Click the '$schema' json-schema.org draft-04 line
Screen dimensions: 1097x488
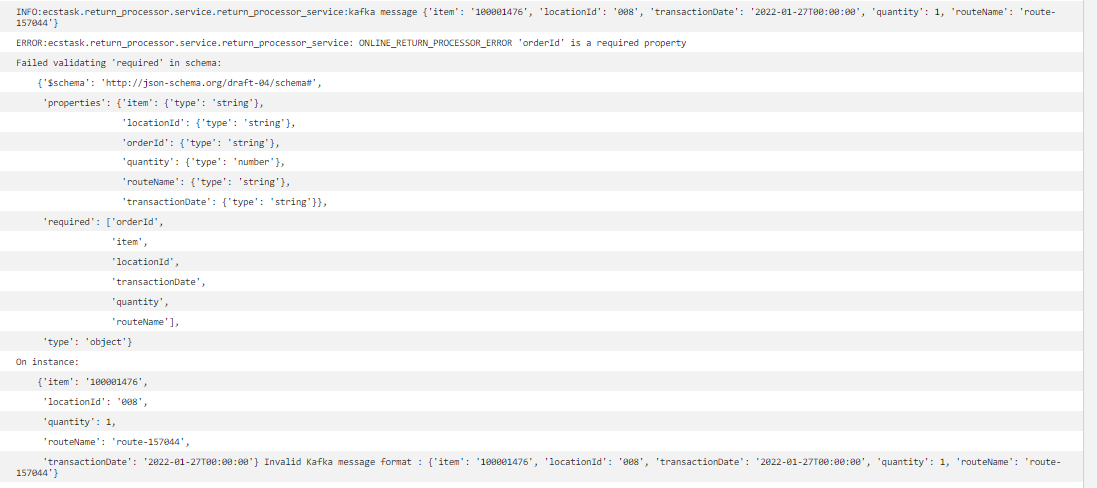point(542,82)
